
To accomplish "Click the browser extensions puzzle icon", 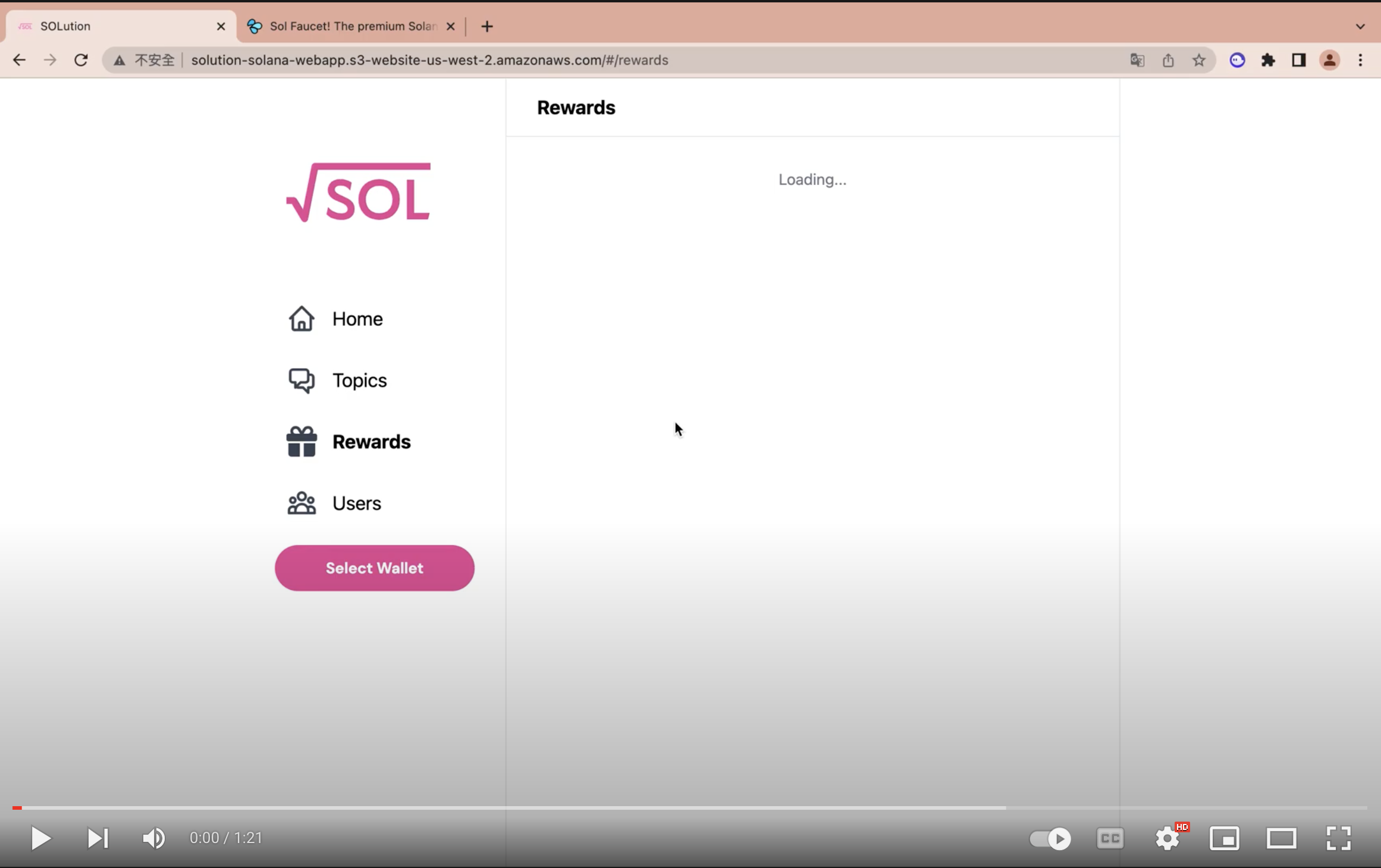I will pos(1268,60).
